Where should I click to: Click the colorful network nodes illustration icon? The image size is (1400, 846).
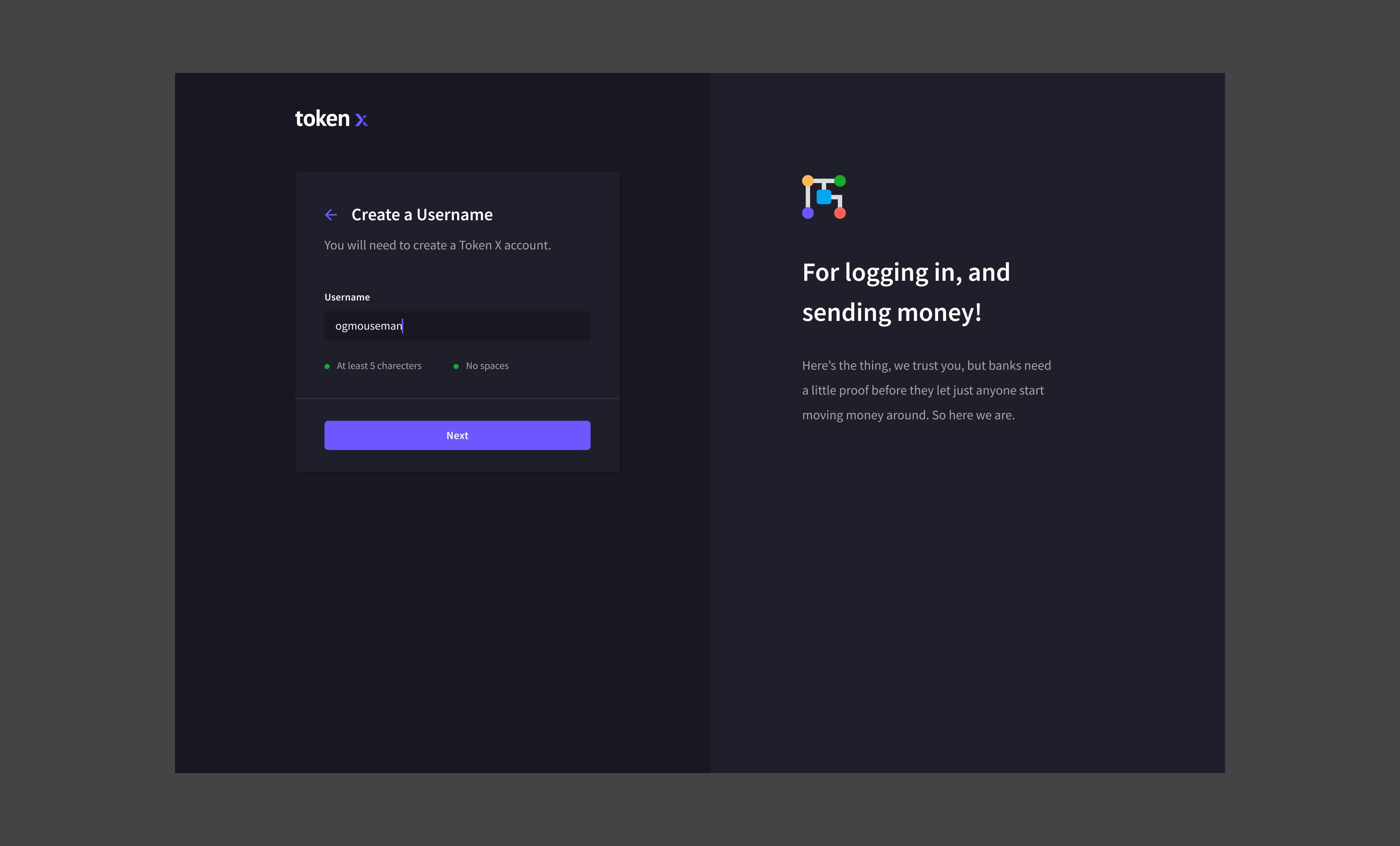click(x=824, y=197)
